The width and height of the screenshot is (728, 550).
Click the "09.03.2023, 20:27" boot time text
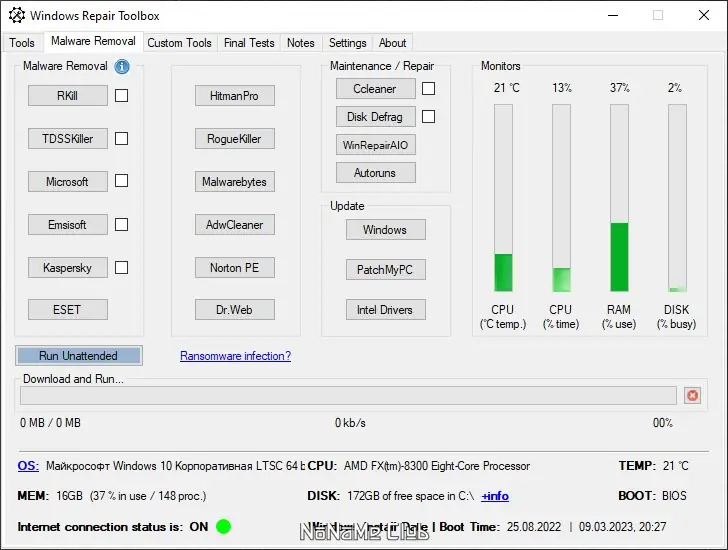pyautogui.click(x=622, y=527)
